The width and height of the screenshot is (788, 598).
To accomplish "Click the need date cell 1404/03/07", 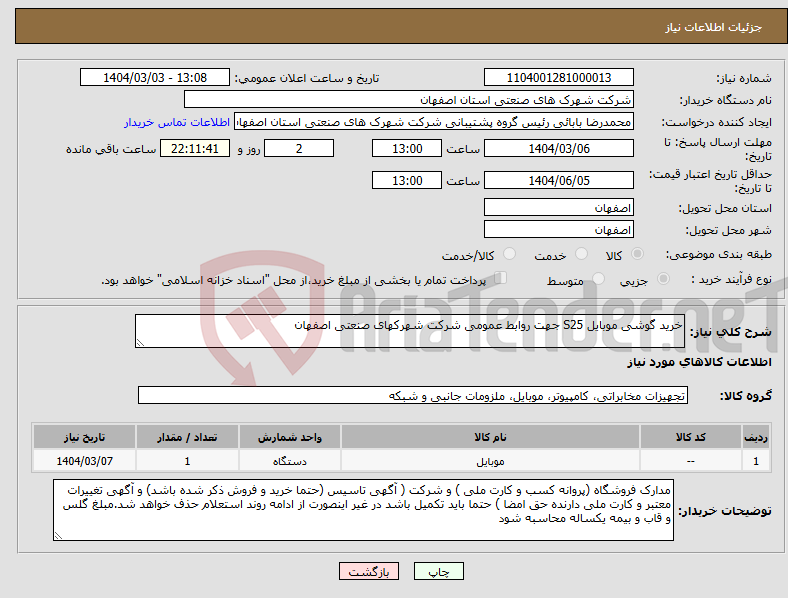I will click(84, 461).
